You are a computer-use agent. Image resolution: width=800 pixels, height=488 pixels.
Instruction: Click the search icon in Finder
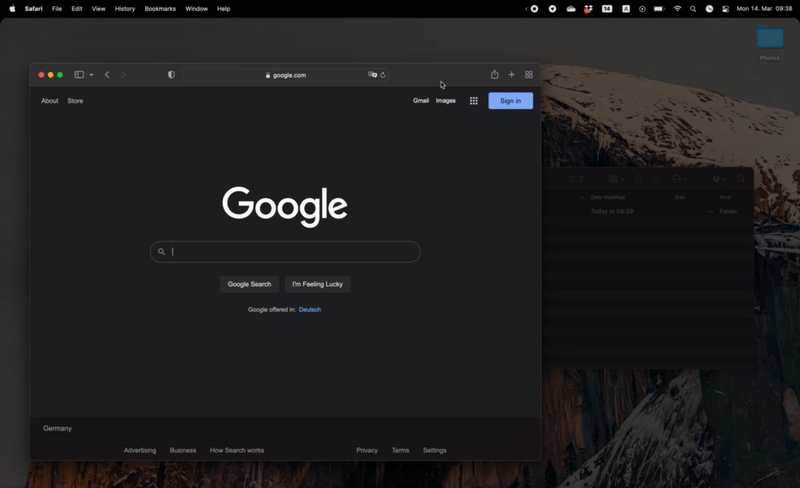coord(741,179)
